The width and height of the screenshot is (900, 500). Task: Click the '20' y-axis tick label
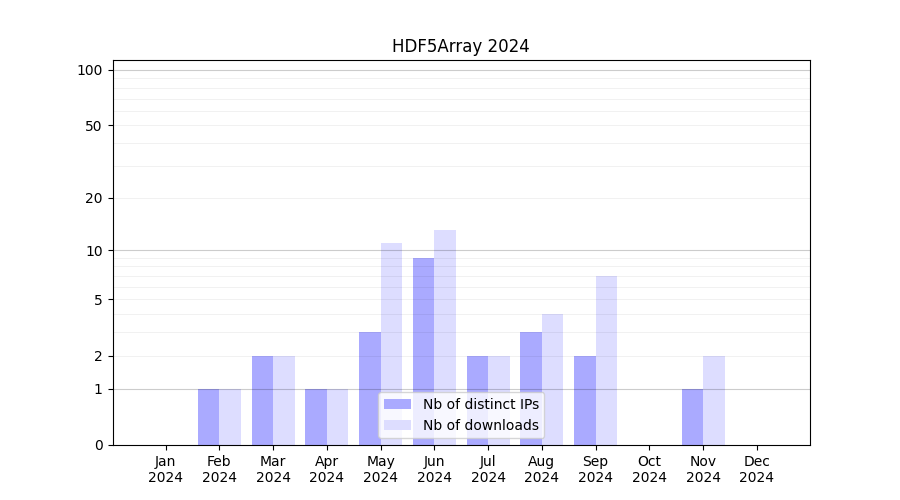tap(94, 198)
